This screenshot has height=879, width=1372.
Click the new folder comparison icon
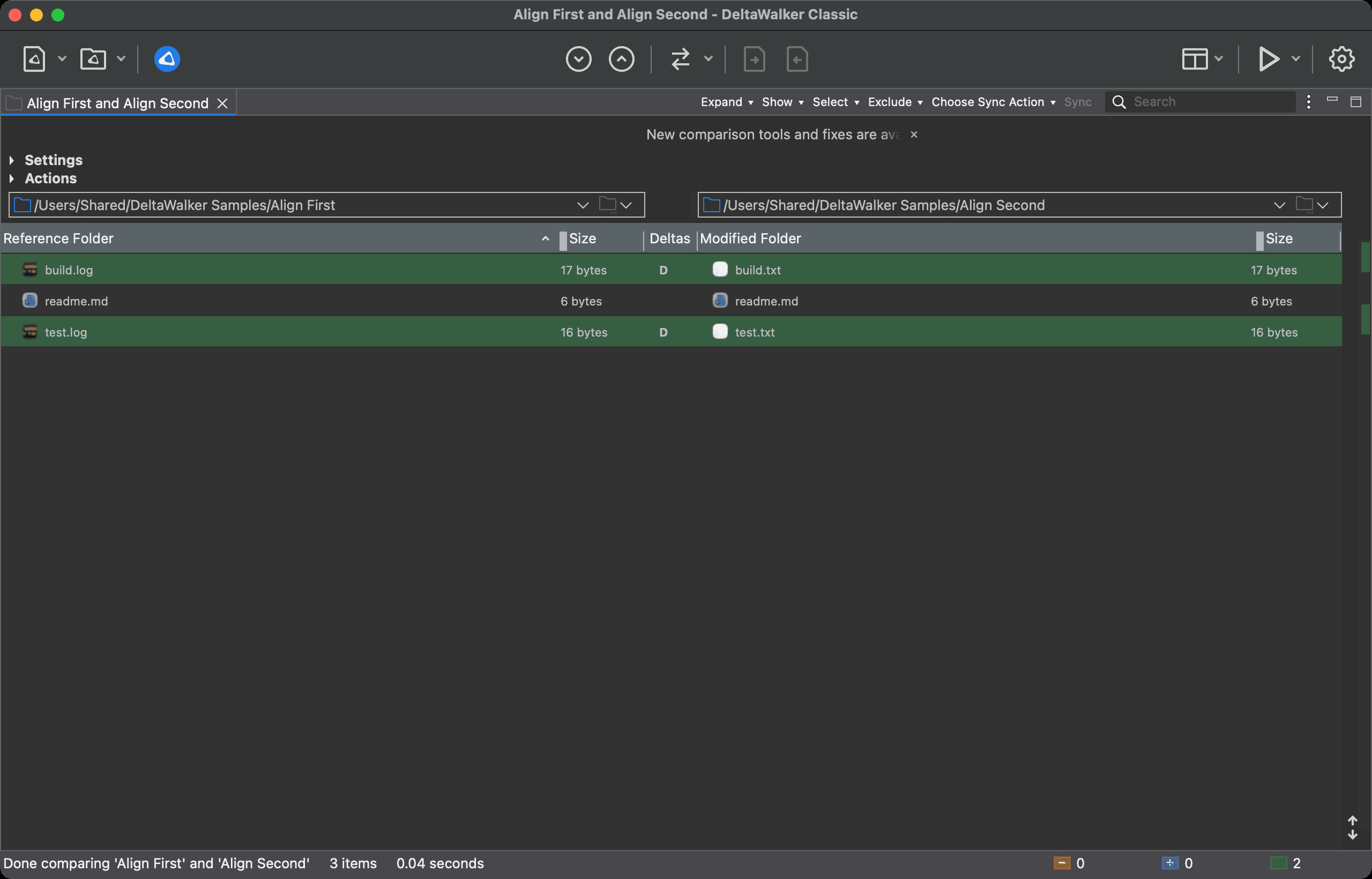pos(93,59)
